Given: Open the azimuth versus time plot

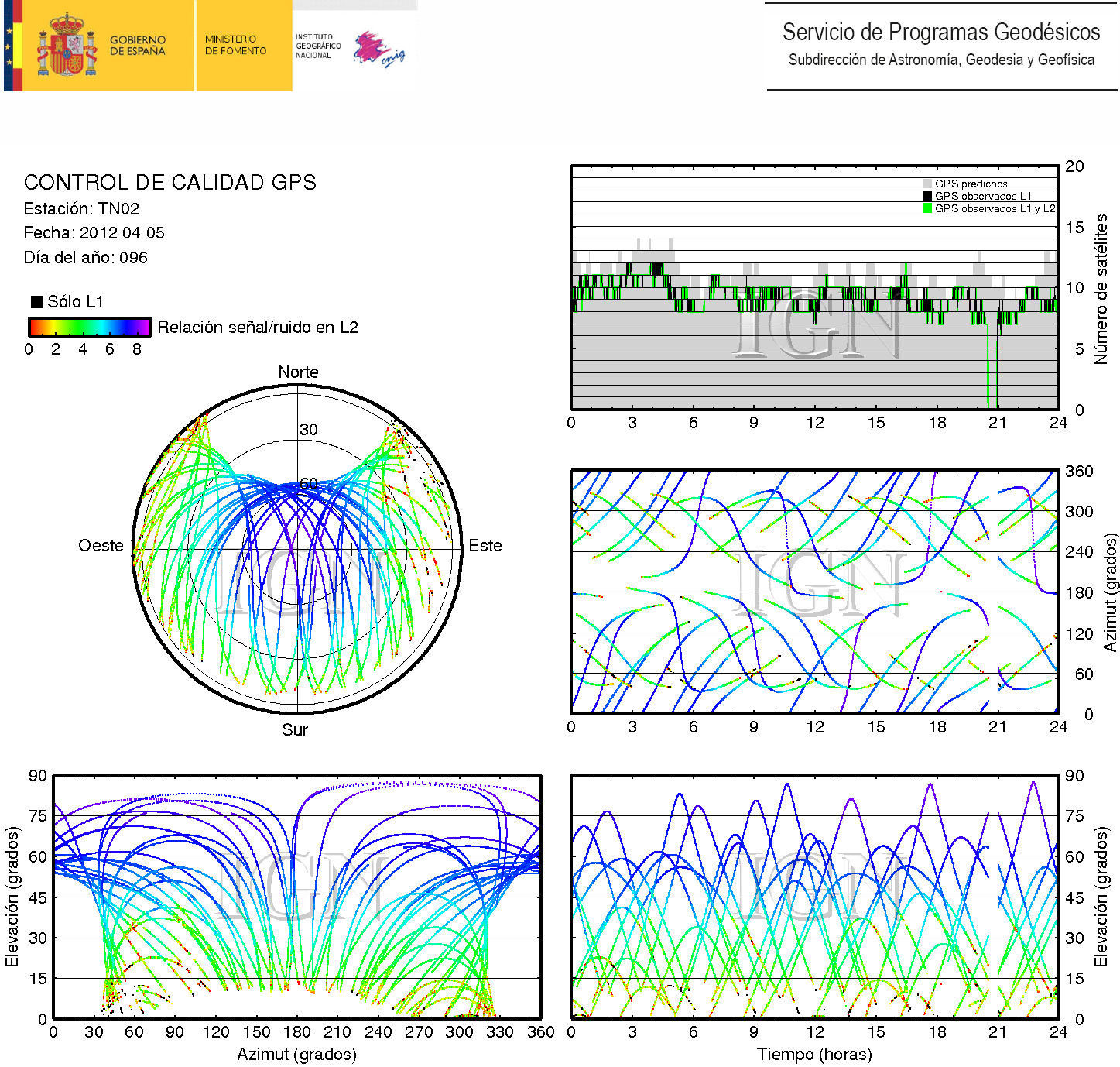Looking at the screenshot, I should [814, 592].
